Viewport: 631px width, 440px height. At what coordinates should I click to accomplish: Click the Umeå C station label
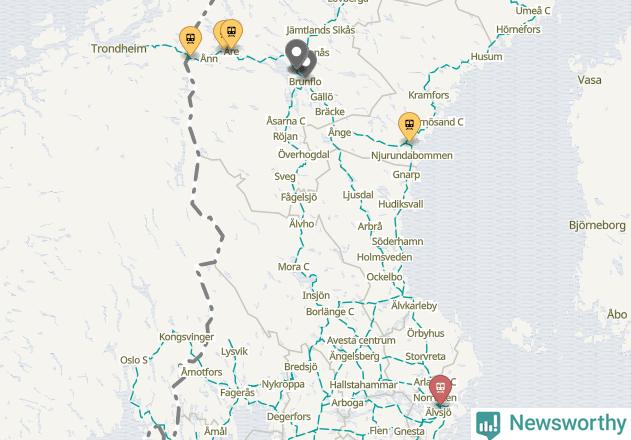533,11
